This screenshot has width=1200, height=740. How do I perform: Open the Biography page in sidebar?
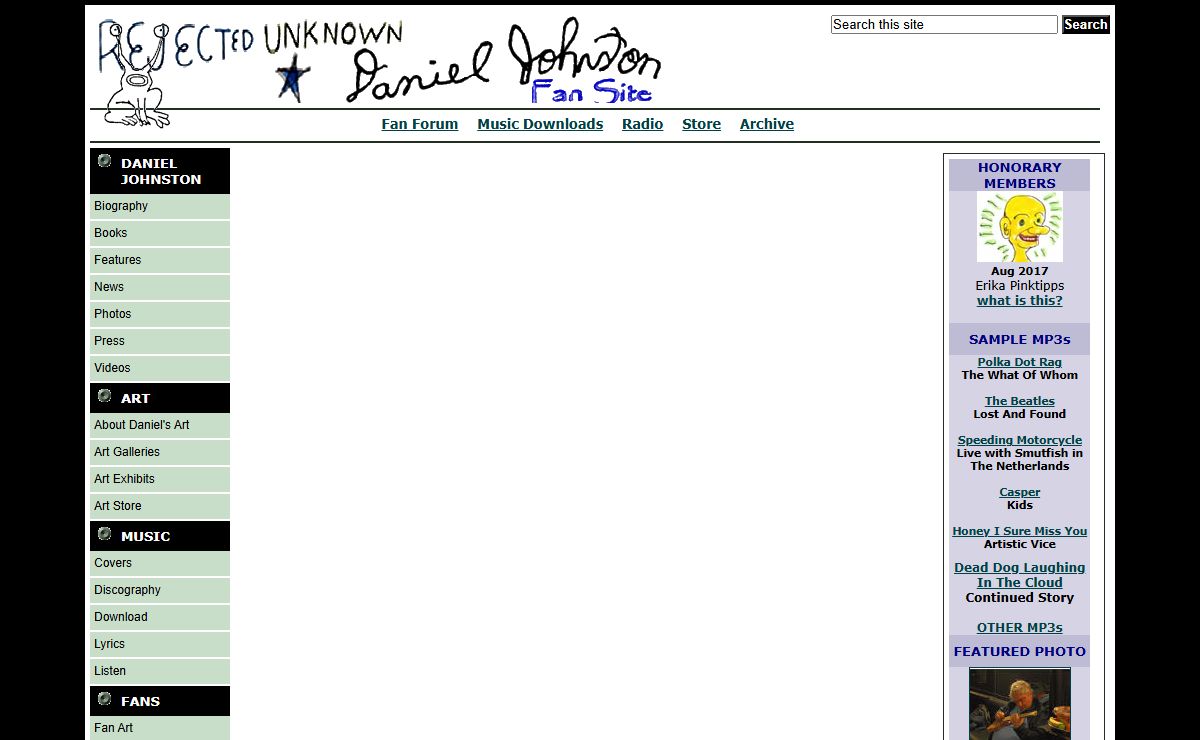coord(160,206)
